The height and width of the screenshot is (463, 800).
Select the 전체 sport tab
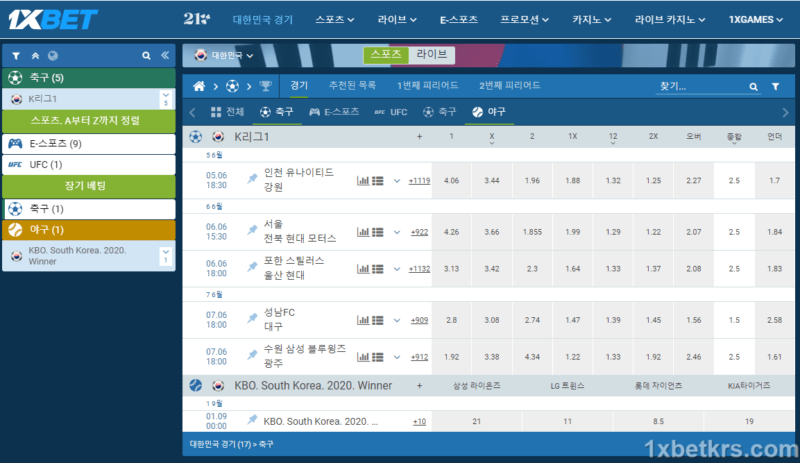[228, 112]
